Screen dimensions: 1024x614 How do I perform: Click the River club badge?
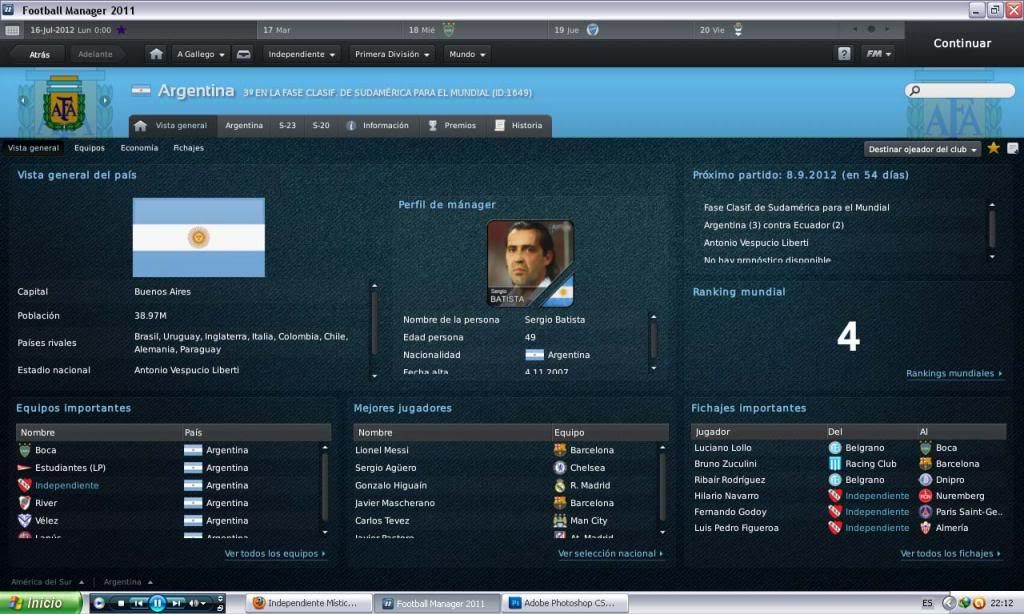click(x=25, y=503)
